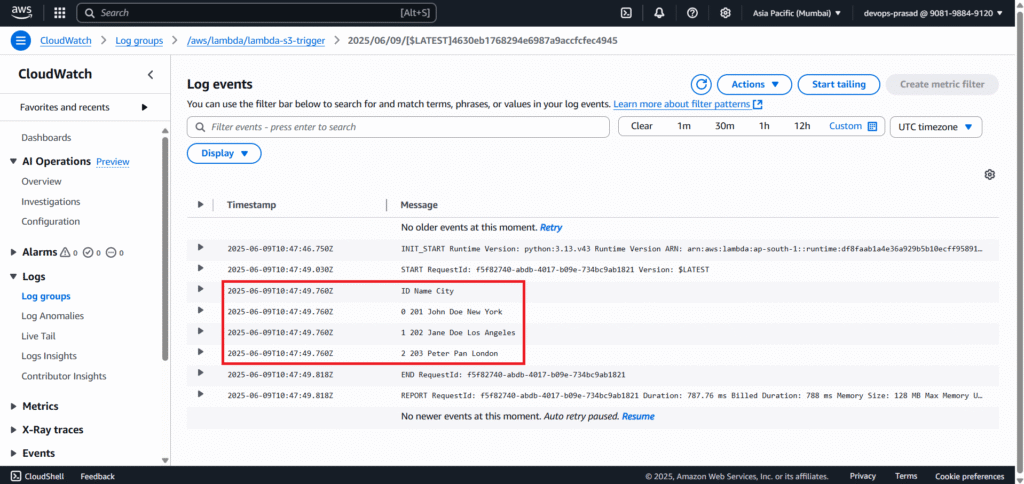Open Live Tail in the sidebar
Viewport: 1024px width, 484px height.
[x=38, y=336]
